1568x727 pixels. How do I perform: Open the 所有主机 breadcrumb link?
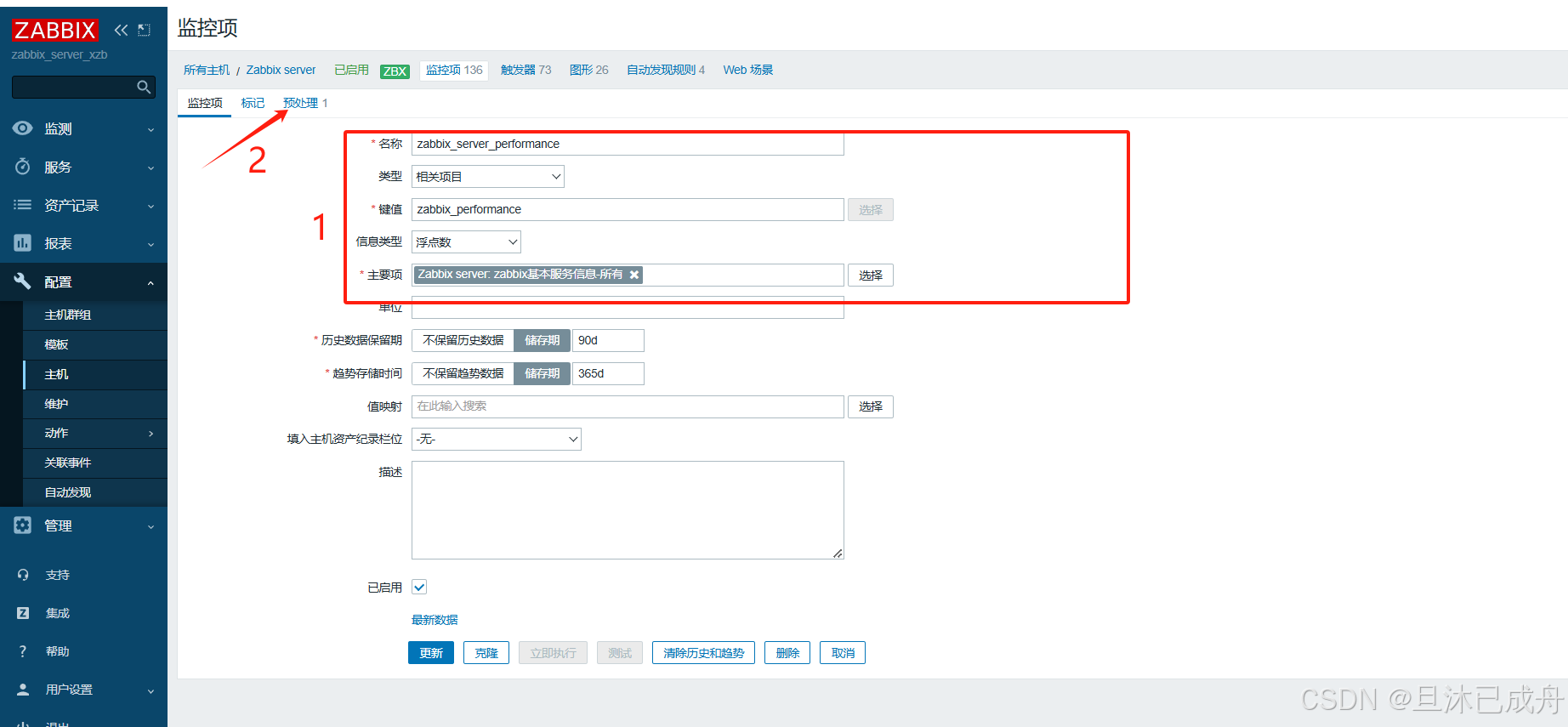click(207, 70)
